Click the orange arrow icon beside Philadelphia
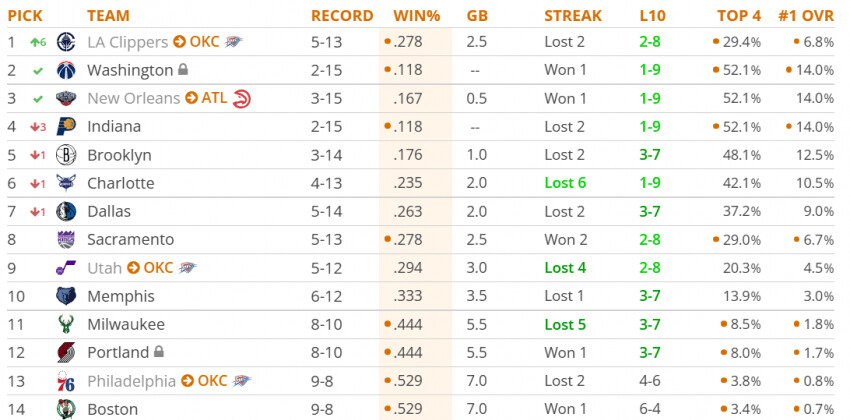The image size is (850, 420). pyautogui.click(x=188, y=381)
